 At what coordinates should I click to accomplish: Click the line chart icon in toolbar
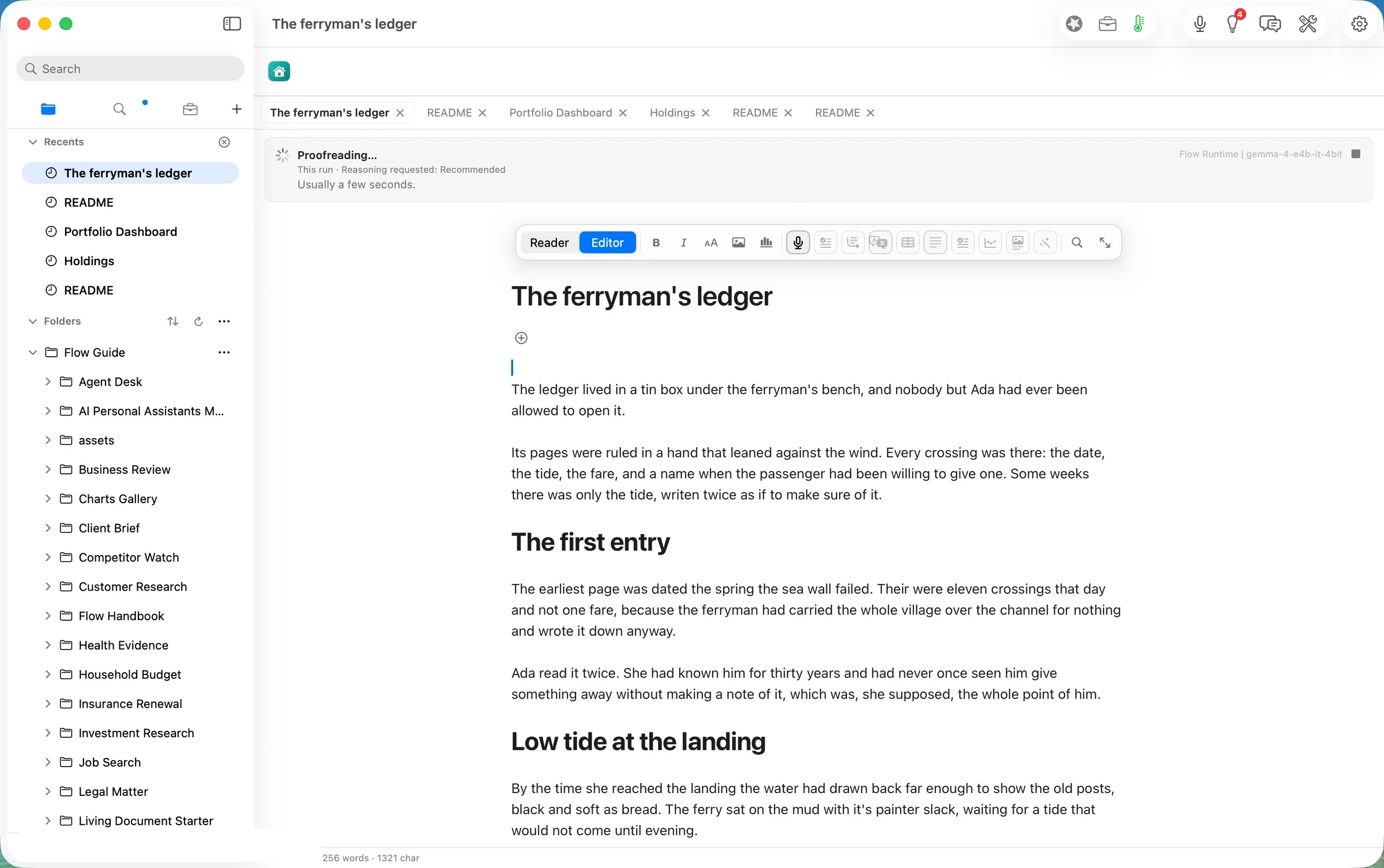(x=990, y=243)
